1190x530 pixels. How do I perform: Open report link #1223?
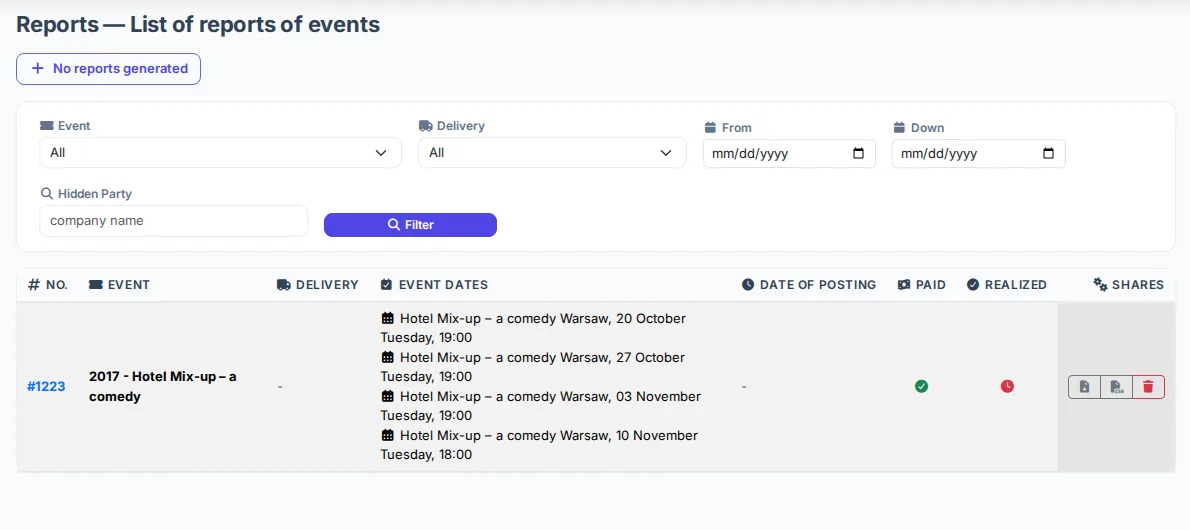click(46, 386)
